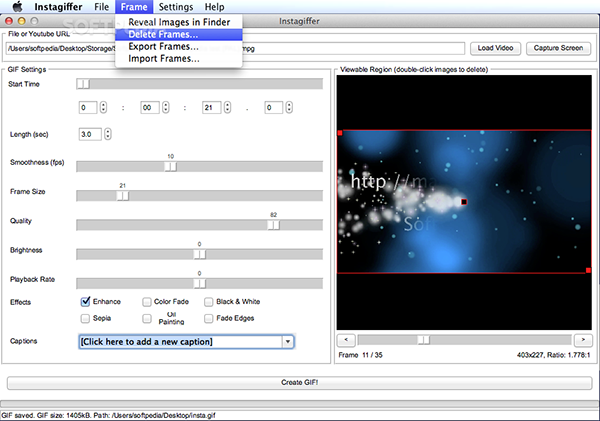Open the Apple menu
The height and width of the screenshot is (421, 600).
tap(18, 7)
